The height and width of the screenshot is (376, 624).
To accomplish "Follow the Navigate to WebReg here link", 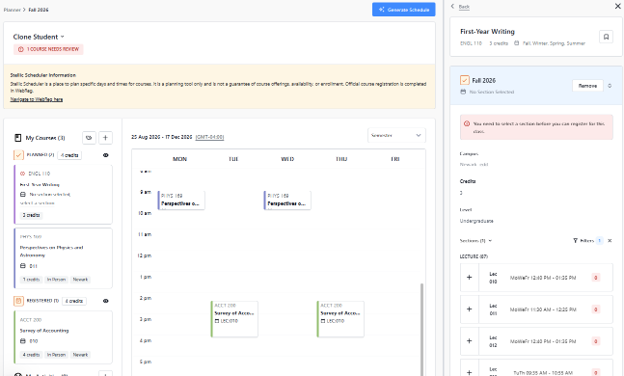I will (36, 99).
